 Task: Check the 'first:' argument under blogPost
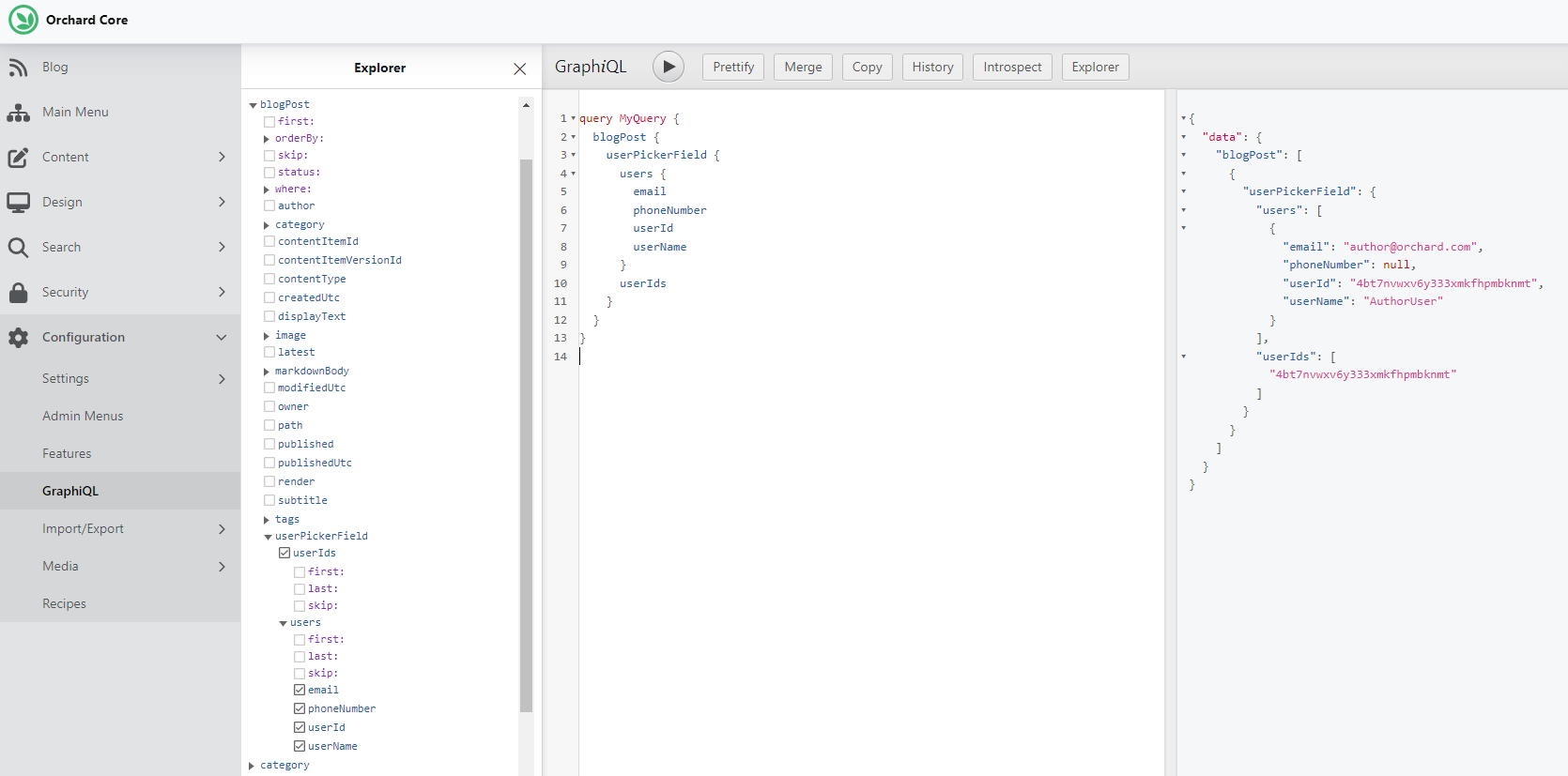tap(269, 122)
